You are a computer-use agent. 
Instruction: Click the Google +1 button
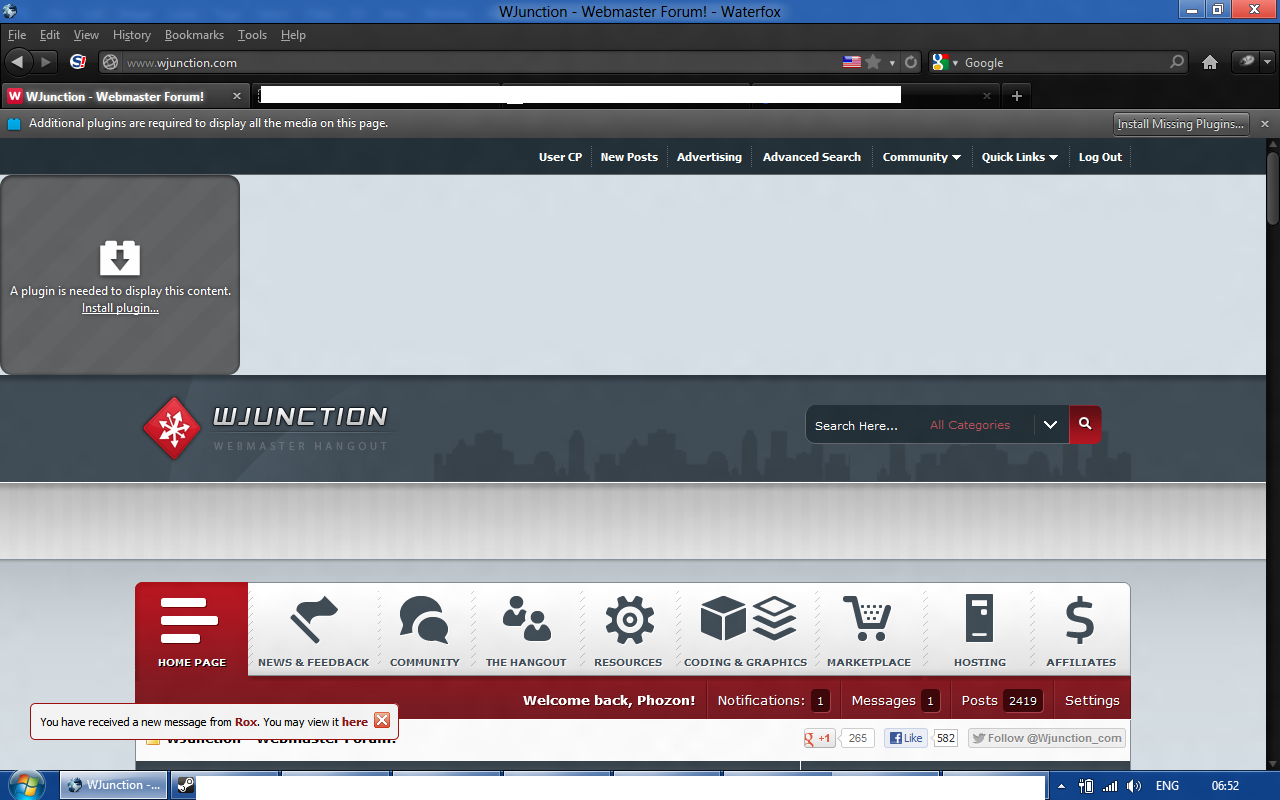(x=819, y=738)
